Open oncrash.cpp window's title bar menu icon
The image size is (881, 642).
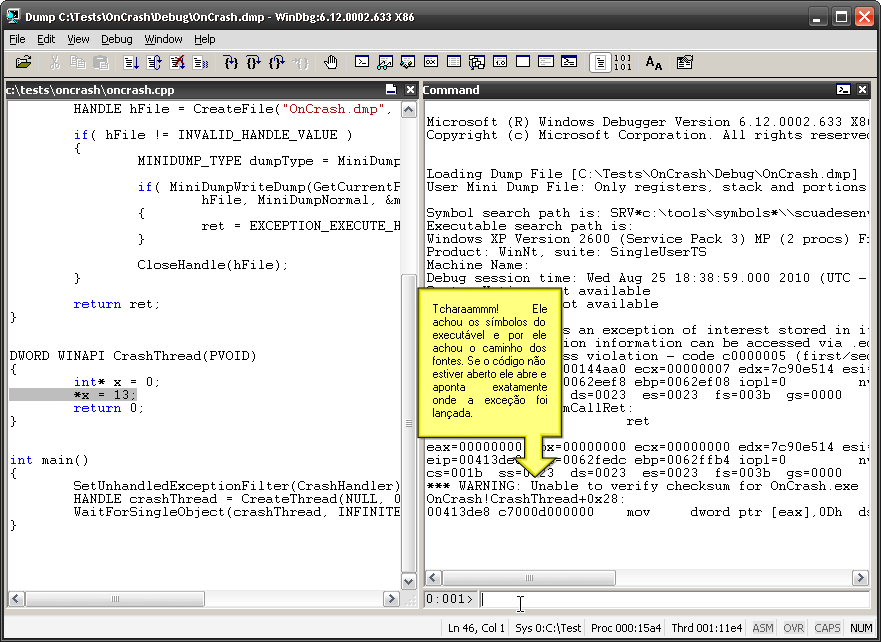click(x=391, y=90)
